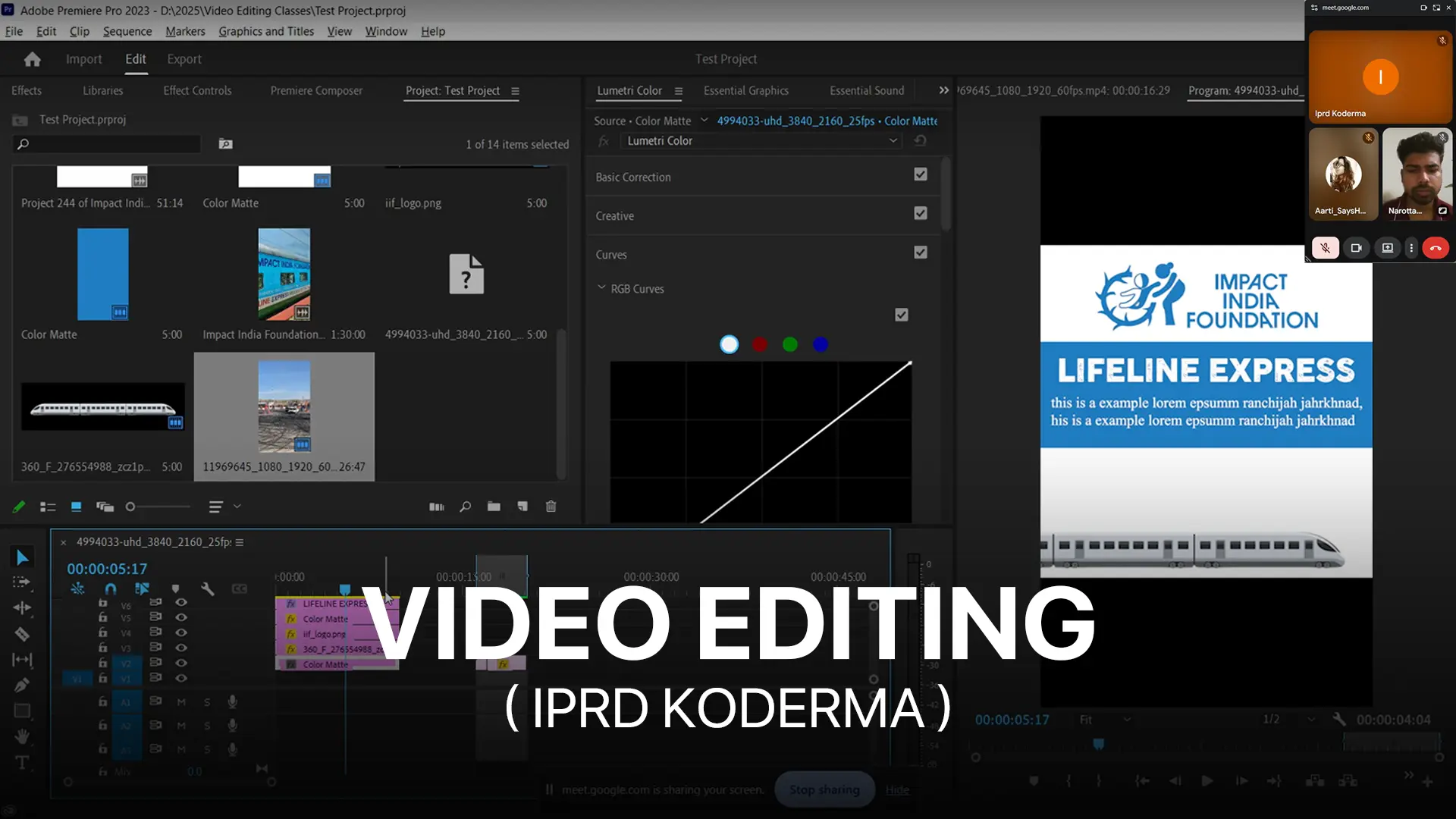Open the File menu
Viewport: 1456px width, 819px height.
coord(14,31)
